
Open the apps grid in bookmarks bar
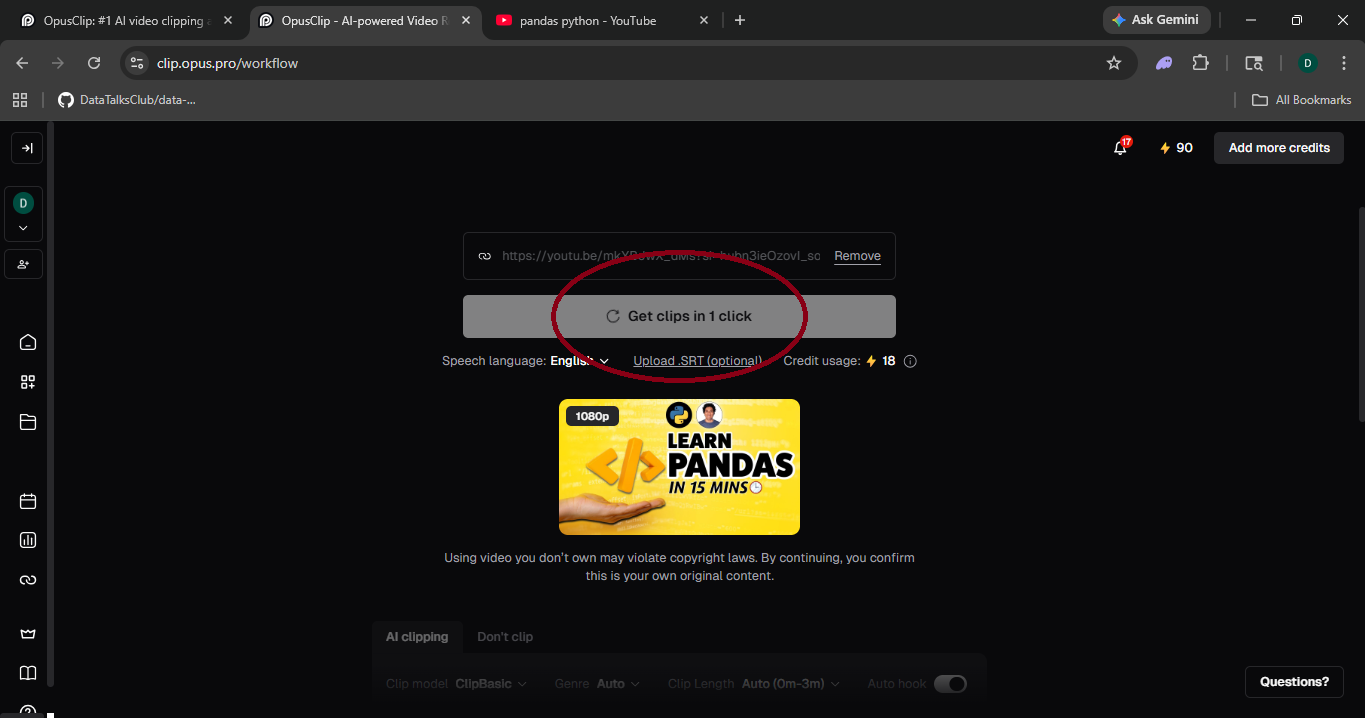[x=20, y=100]
